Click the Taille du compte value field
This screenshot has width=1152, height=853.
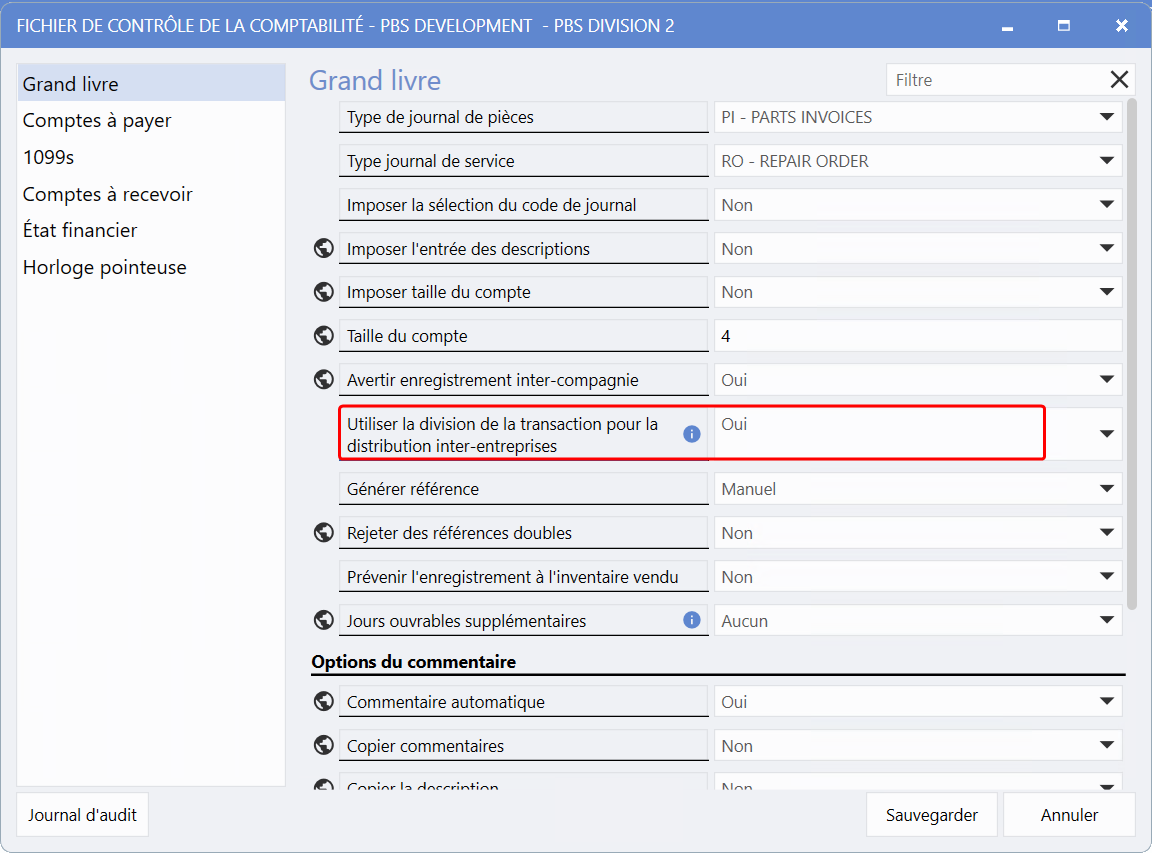pos(917,336)
